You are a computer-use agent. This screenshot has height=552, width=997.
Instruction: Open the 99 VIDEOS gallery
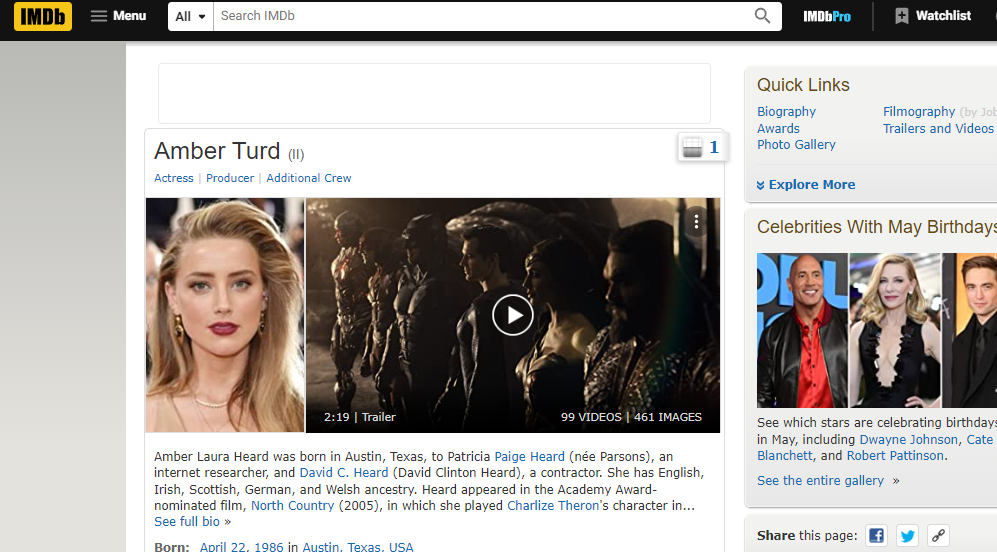591,417
